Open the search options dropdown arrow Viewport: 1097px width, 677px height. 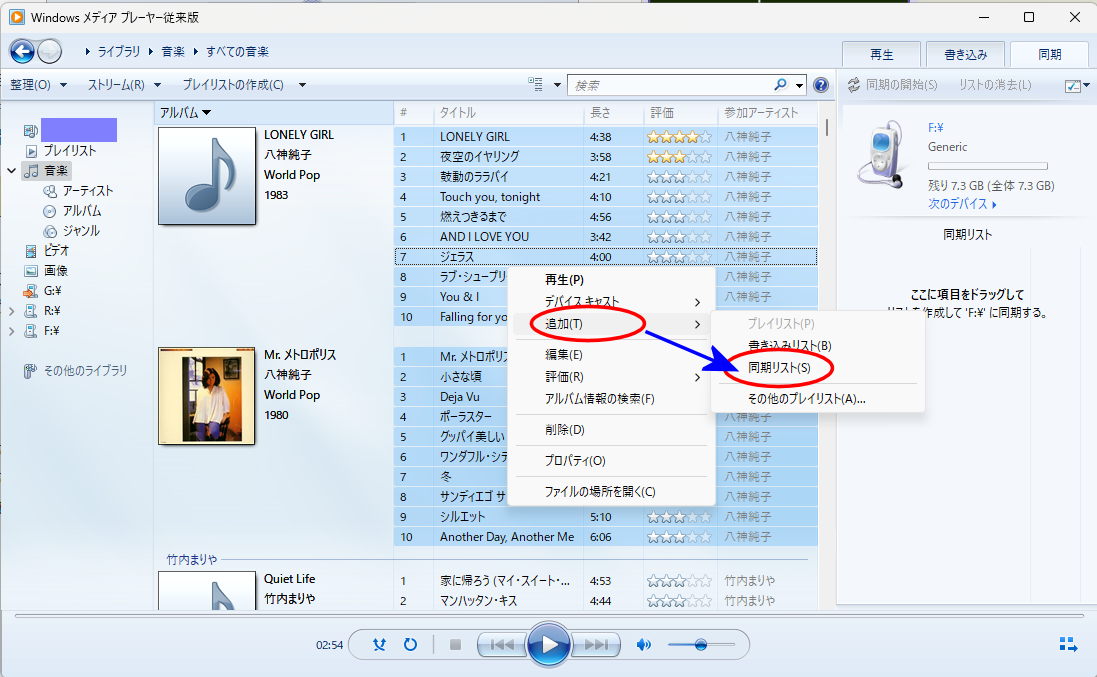tap(799, 85)
